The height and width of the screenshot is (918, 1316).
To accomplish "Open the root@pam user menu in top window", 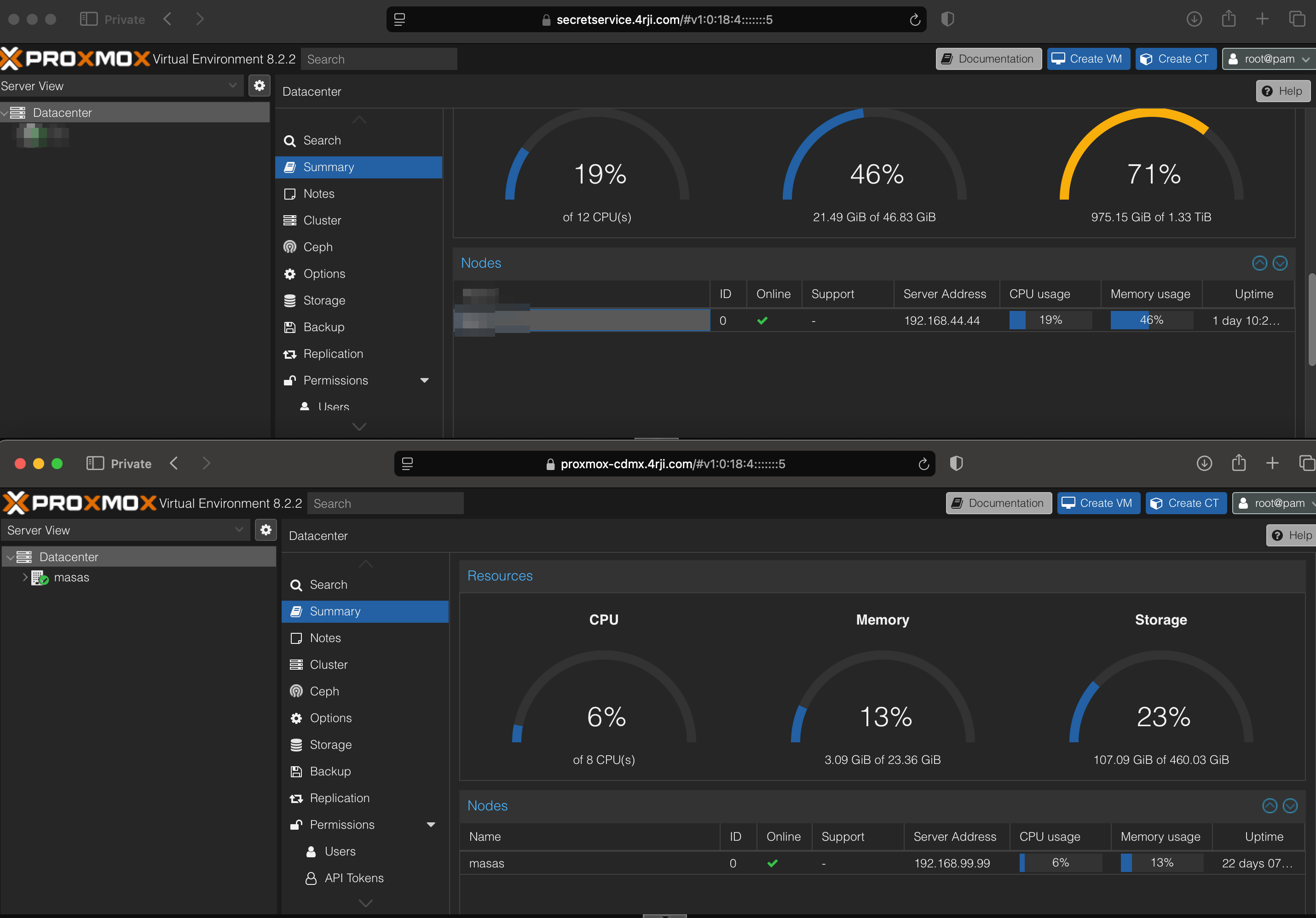I will pos(1269,59).
